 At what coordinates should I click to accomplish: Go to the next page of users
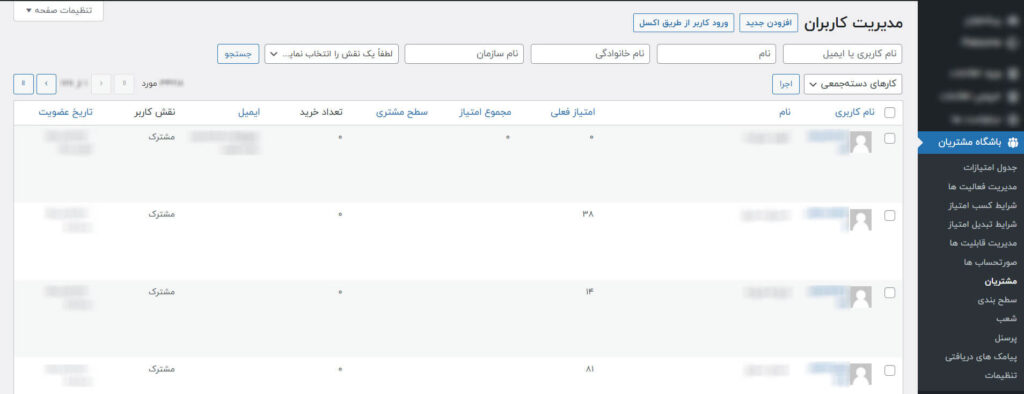click(x=46, y=84)
